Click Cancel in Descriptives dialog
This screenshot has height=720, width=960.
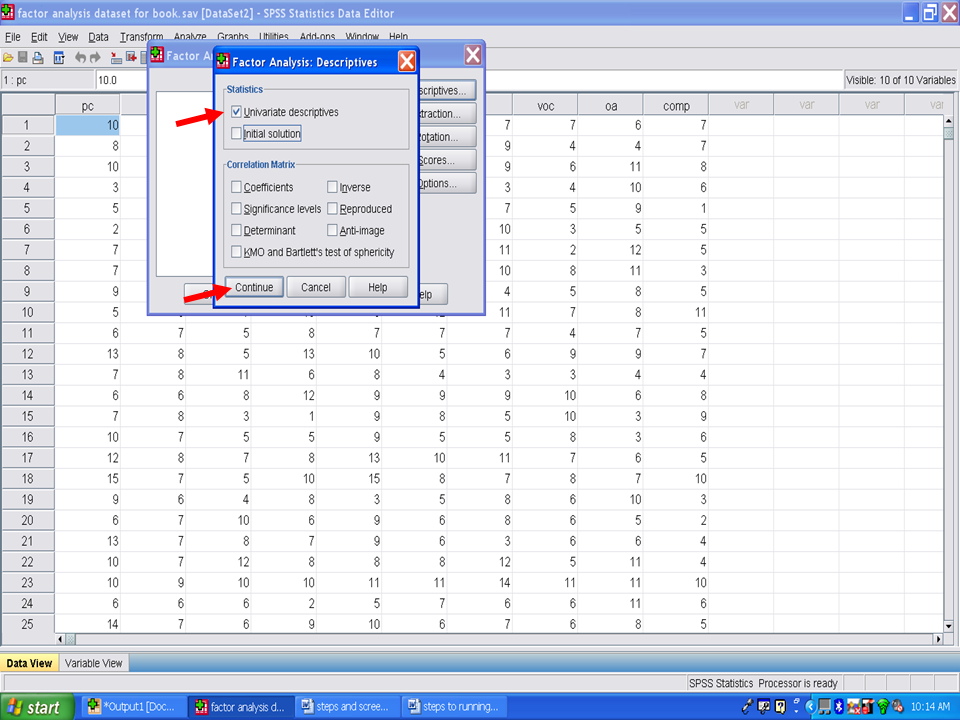coord(316,287)
